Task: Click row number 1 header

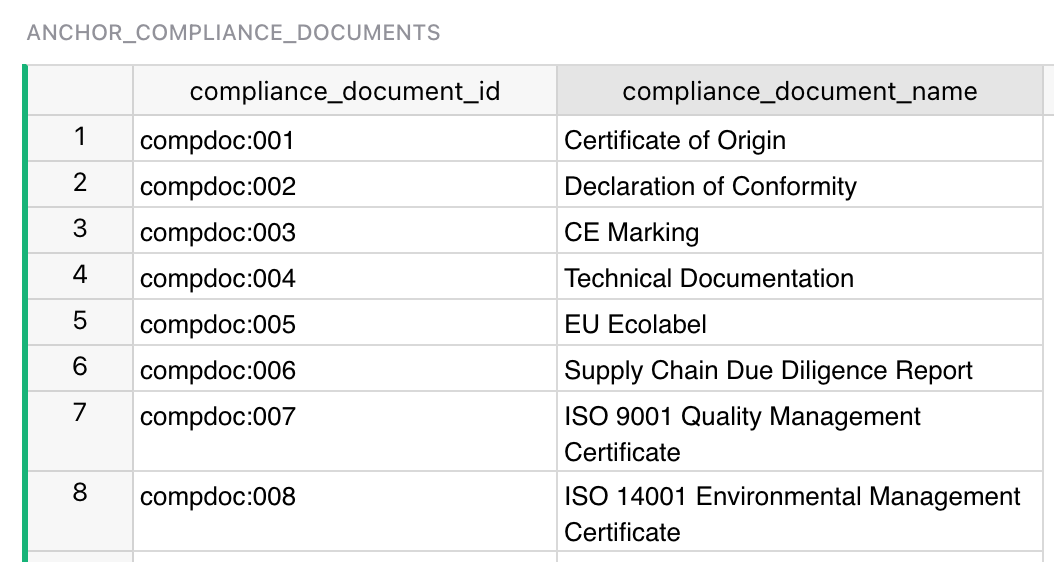Action: 80,138
